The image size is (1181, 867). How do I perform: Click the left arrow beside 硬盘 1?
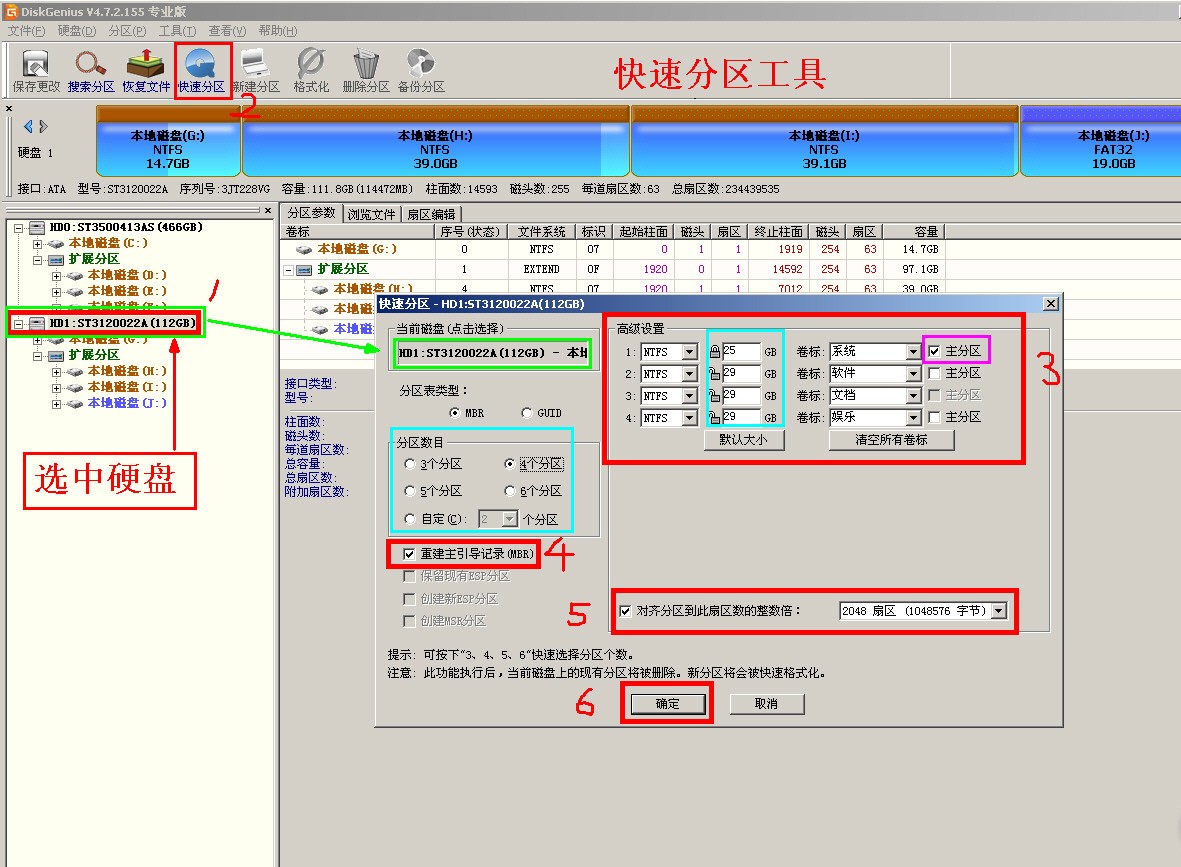[26, 126]
